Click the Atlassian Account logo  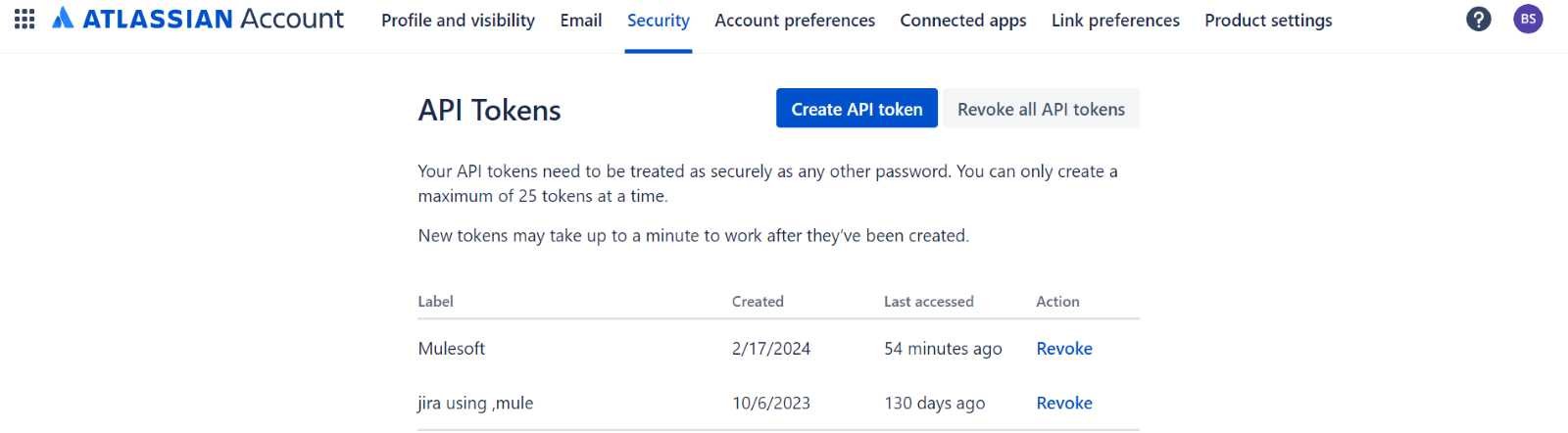click(198, 19)
